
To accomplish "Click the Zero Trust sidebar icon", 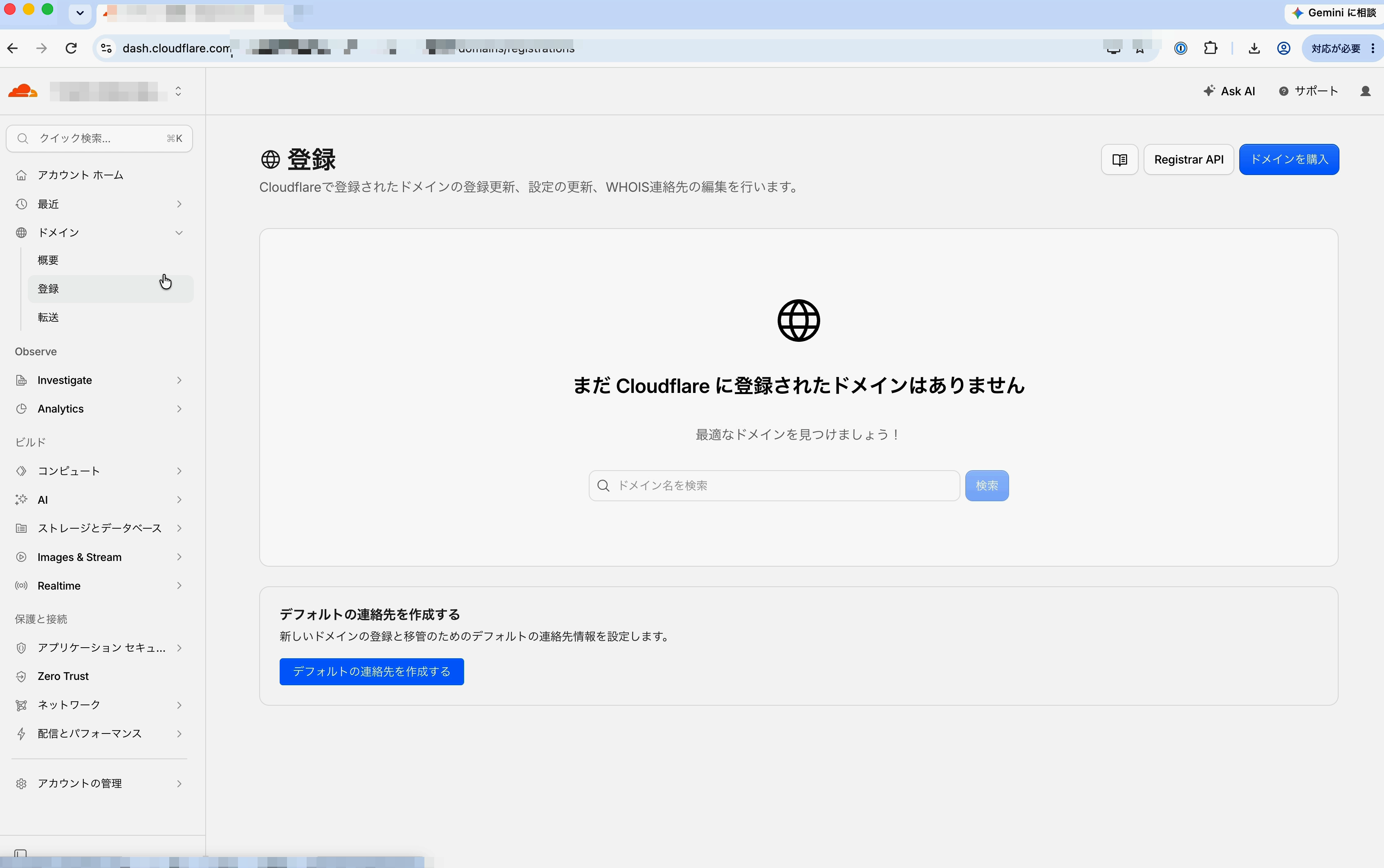I will 21,676.
